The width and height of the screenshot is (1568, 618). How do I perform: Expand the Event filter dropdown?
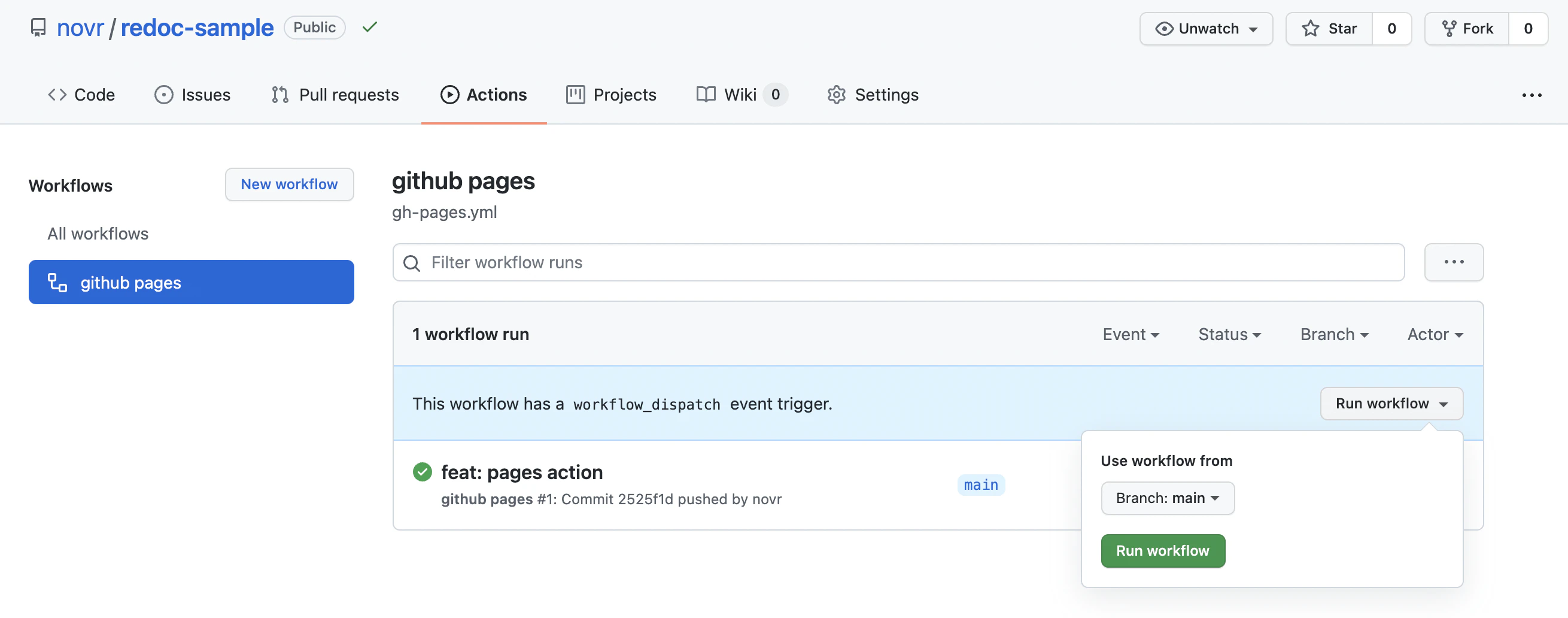click(1131, 335)
